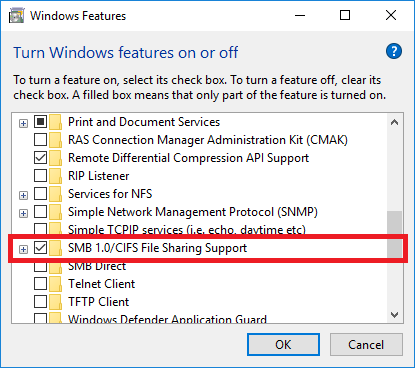The image size is (418, 371).
Task: Click folder icon beside Simple Network Management Protocol
Action: [x=56, y=212]
